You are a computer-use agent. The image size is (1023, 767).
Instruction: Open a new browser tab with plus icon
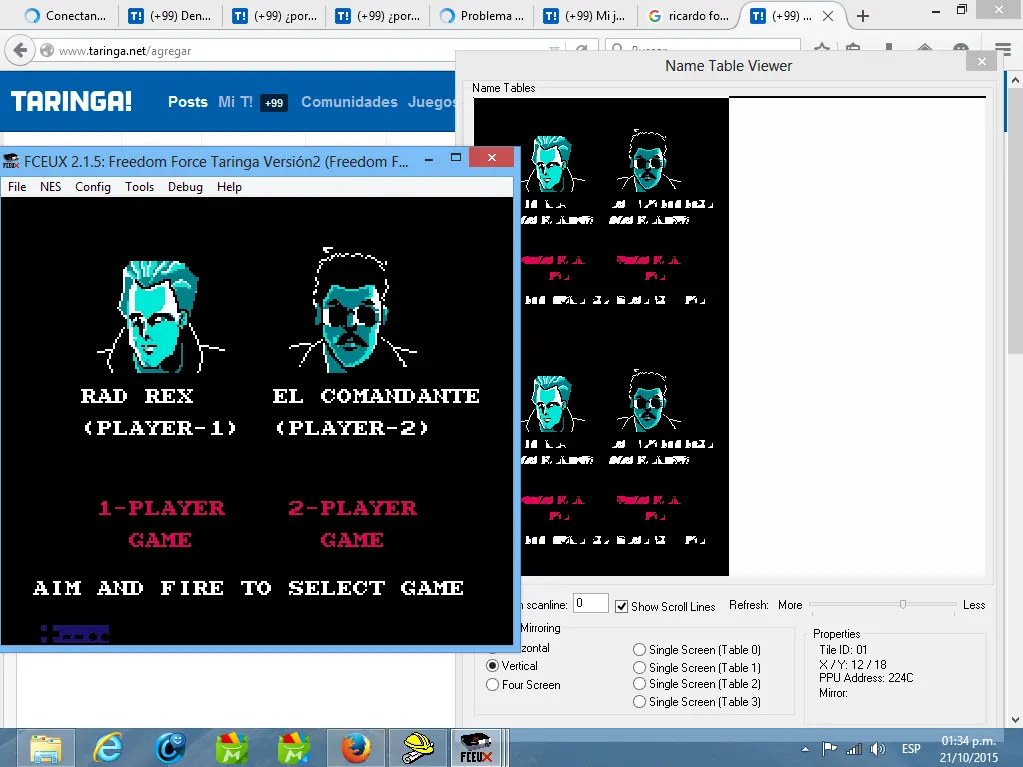(863, 16)
